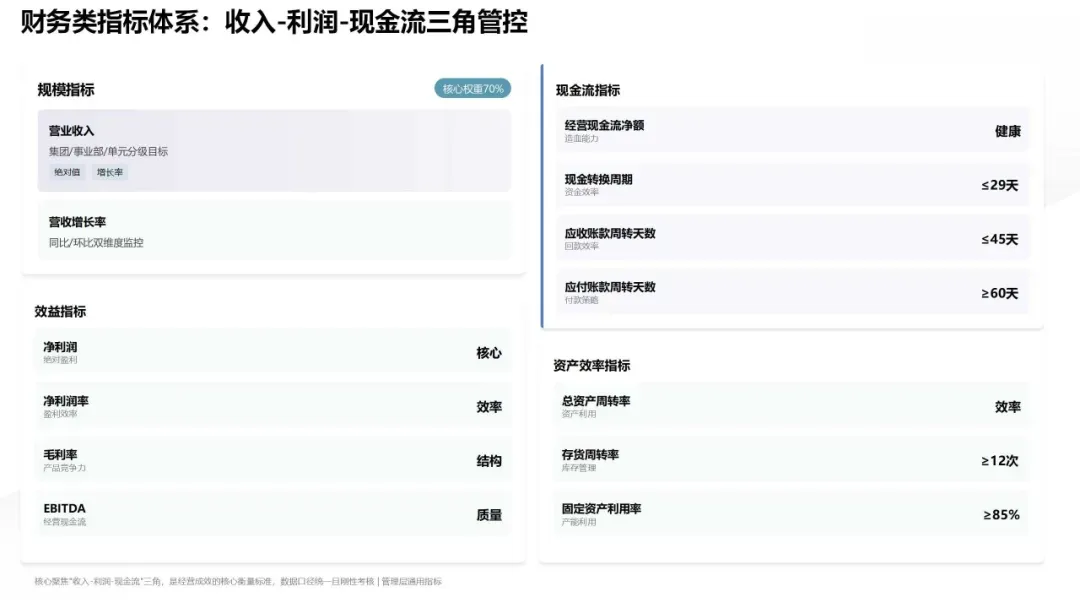Screen dimensions: 1080x608
Task: Click the 绝对值 tag
Action: click(x=67, y=172)
